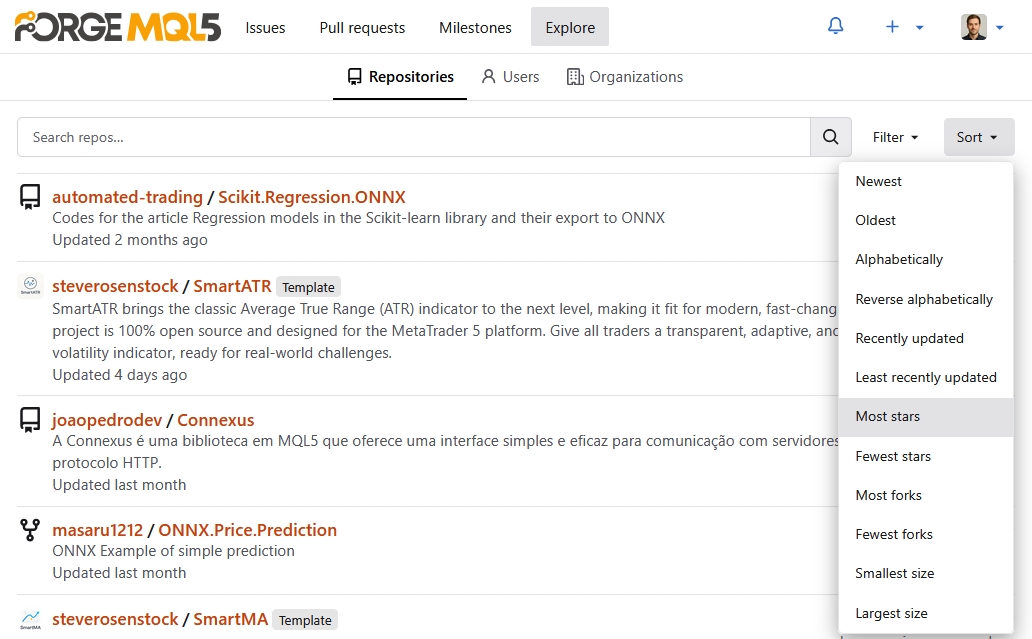This screenshot has height=639, width=1032.
Task: Click the SmartATR repository avatar
Action: pos(30,286)
